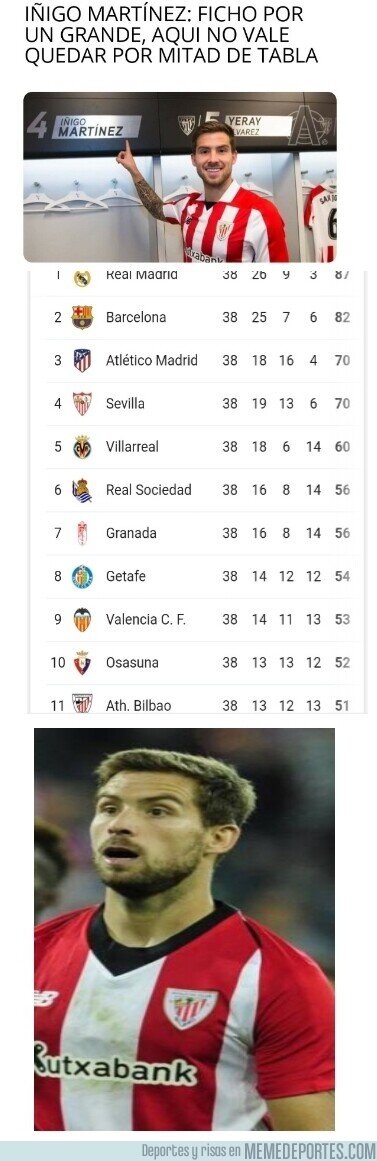Click the Real Madrid club crest
This screenshot has height=1161, width=377.
[x=82, y=278]
